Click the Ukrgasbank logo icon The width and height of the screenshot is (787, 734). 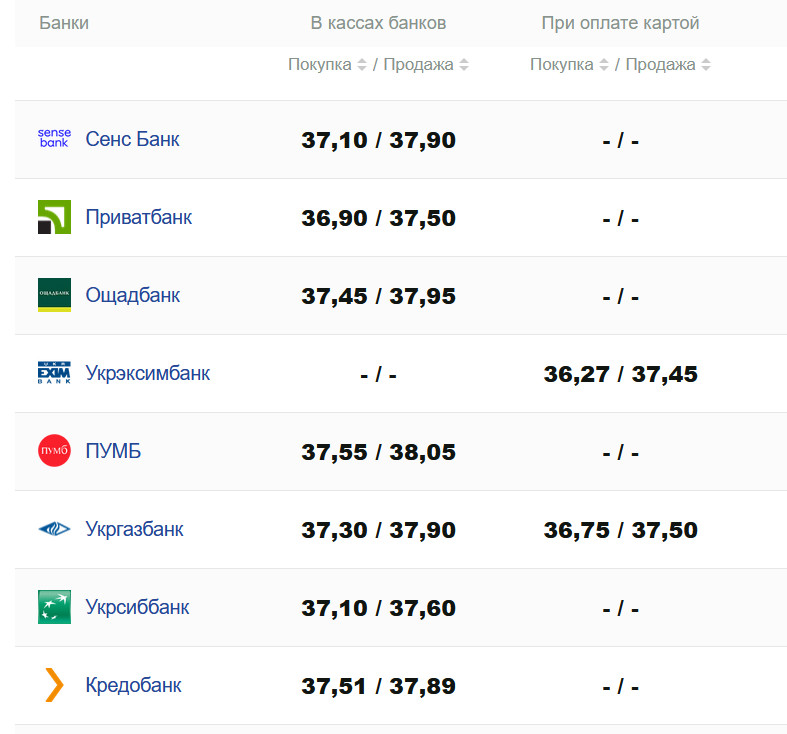[54, 529]
